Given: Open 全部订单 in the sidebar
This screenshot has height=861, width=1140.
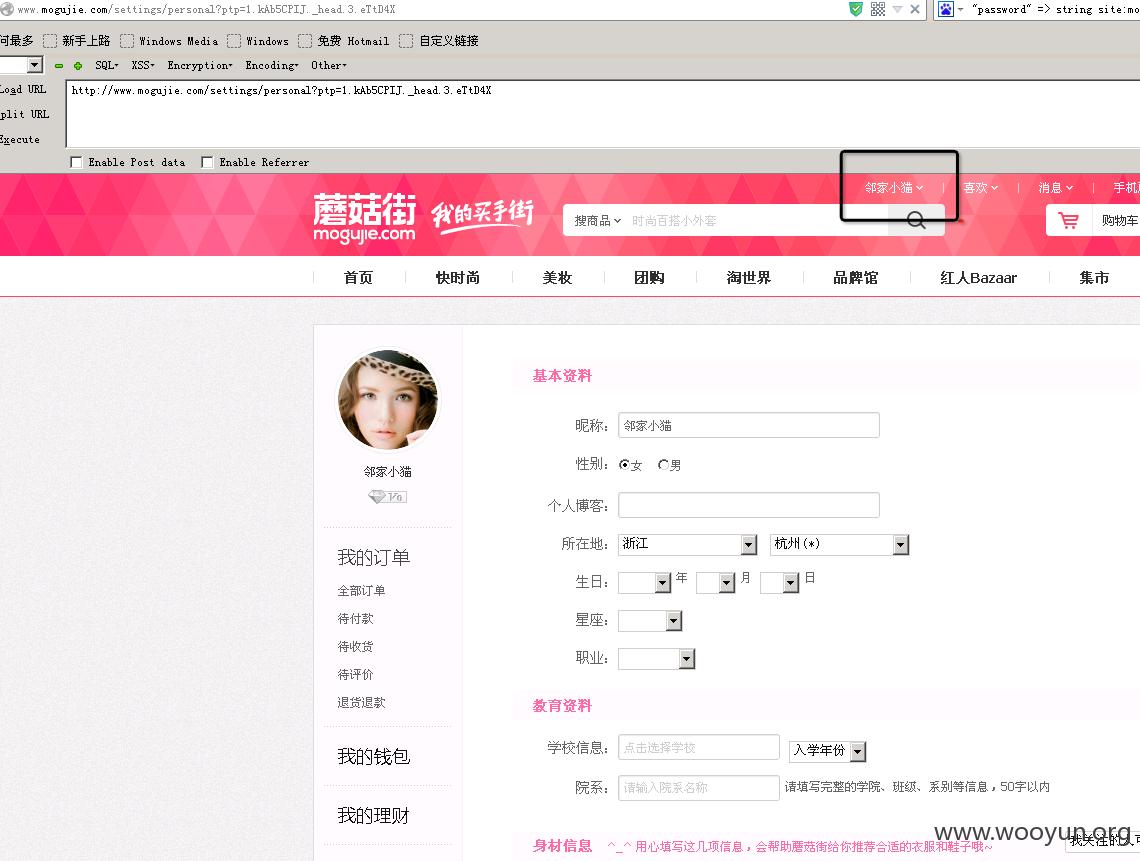Looking at the screenshot, I should pyautogui.click(x=361, y=590).
